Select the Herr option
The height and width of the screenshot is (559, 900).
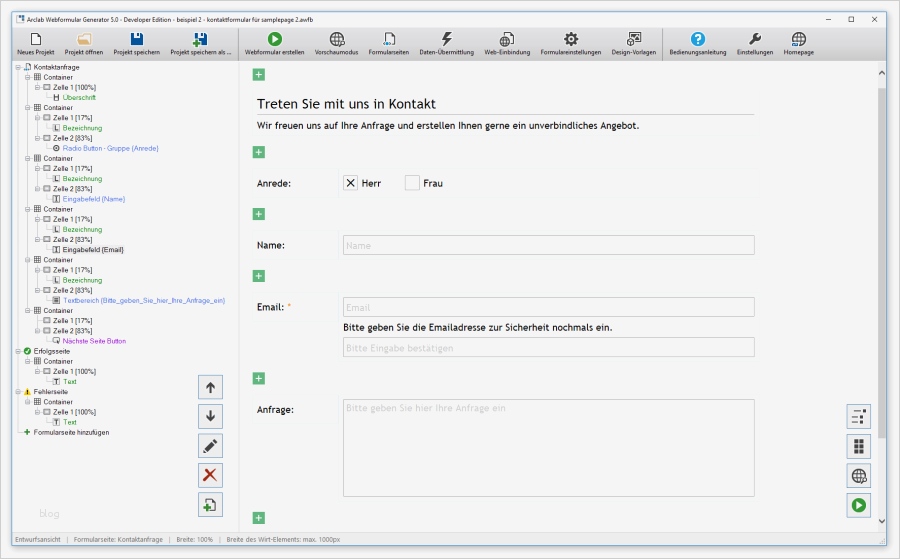click(x=351, y=183)
